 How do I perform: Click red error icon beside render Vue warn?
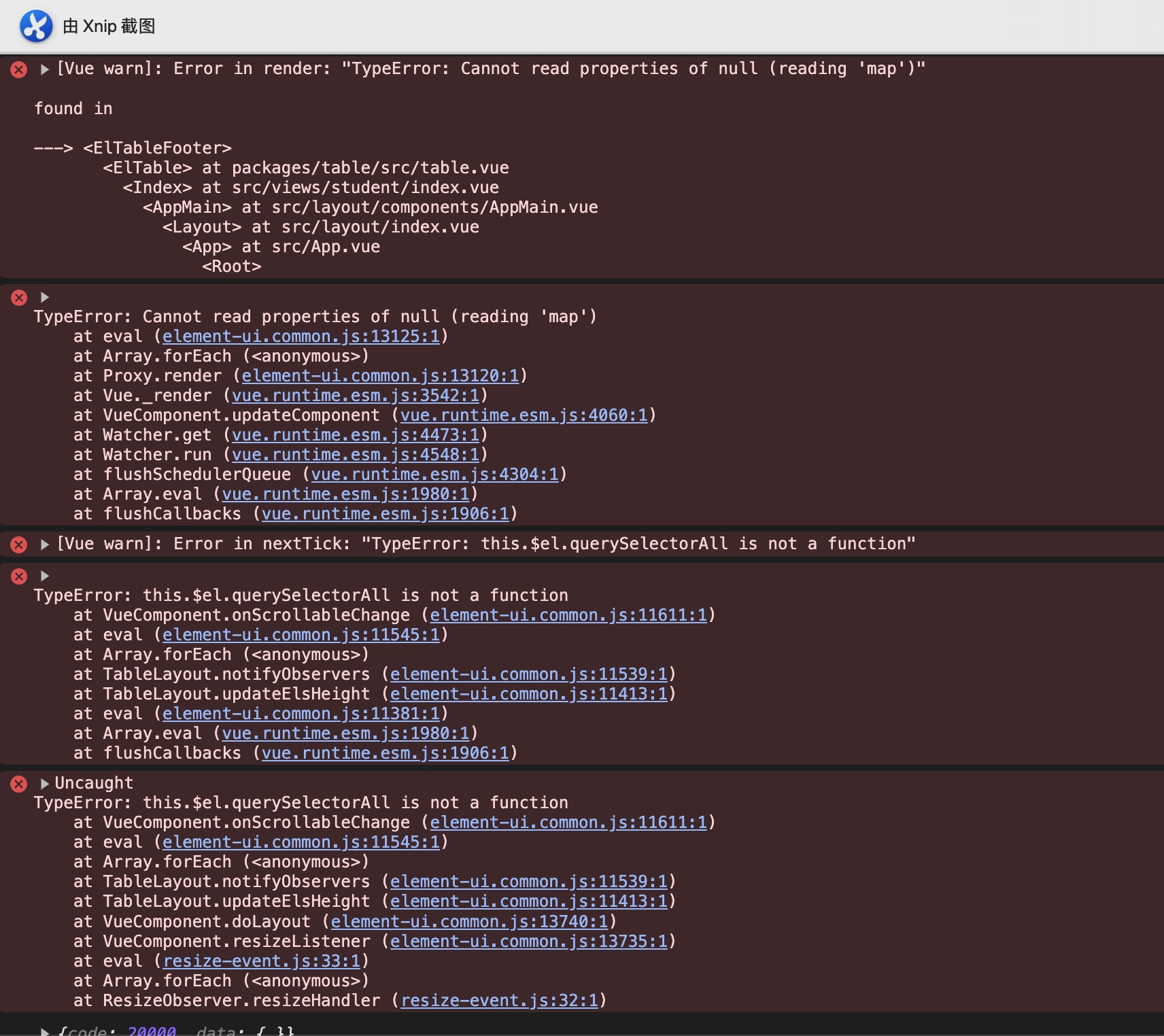pyautogui.click(x=19, y=69)
